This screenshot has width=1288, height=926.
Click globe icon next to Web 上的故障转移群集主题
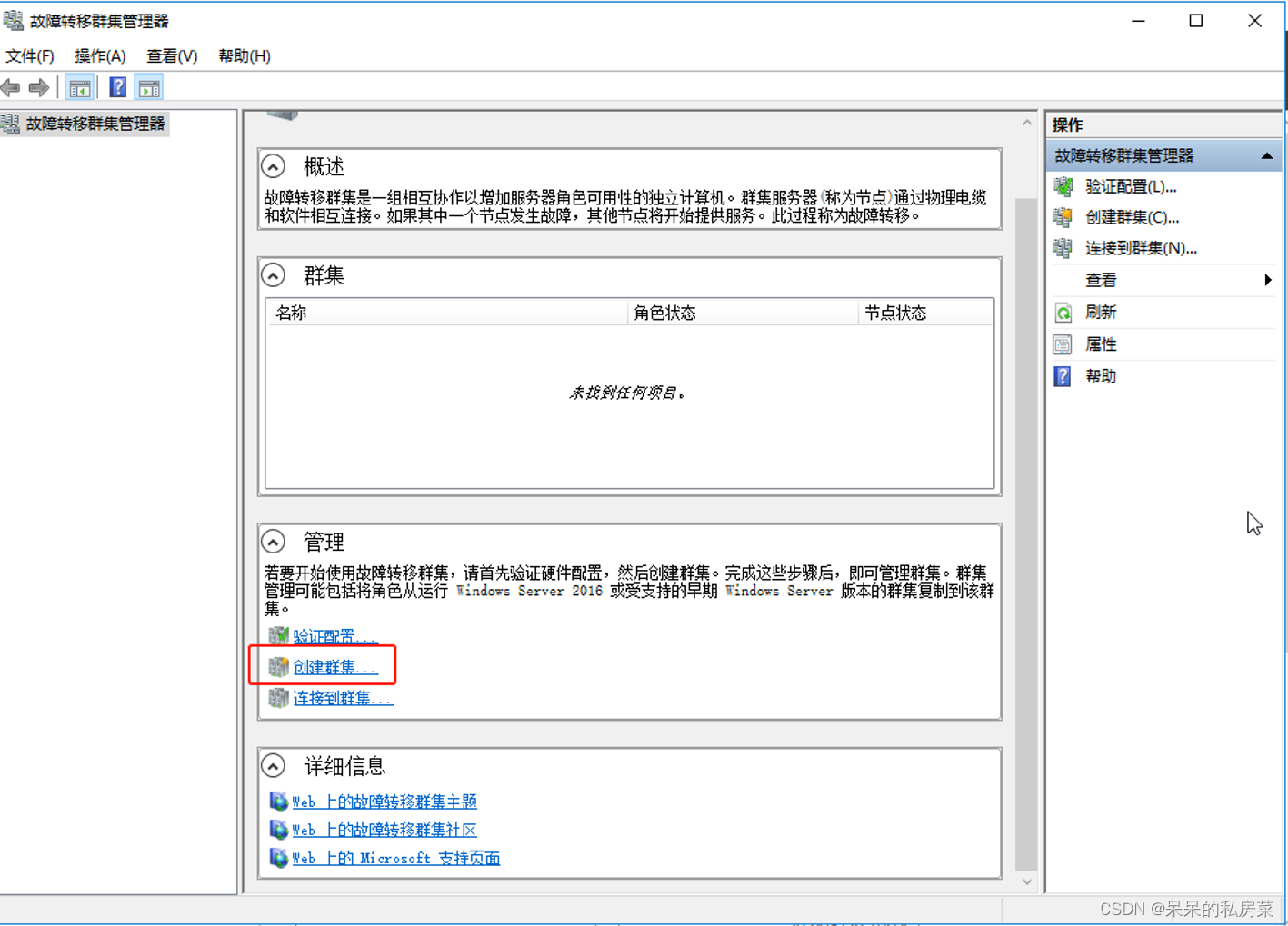click(278, 802)
